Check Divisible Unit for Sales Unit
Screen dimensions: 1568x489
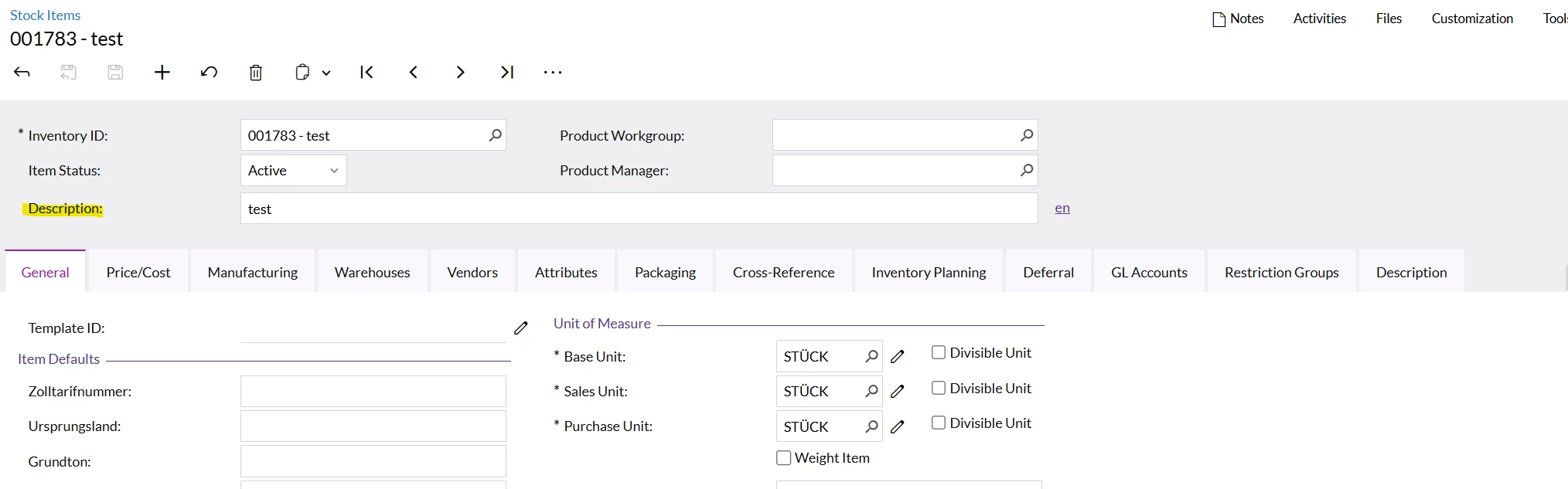(939, 388)
